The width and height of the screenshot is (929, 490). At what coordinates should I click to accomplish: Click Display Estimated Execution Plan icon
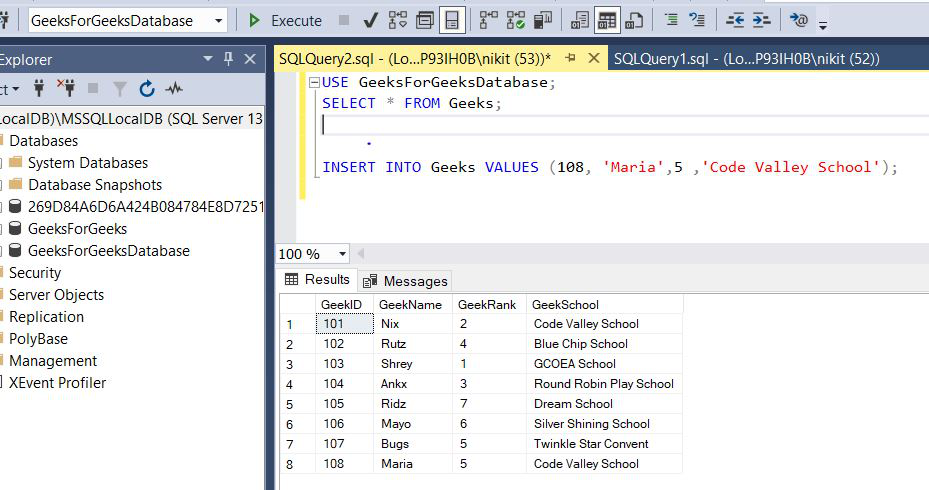397,20
